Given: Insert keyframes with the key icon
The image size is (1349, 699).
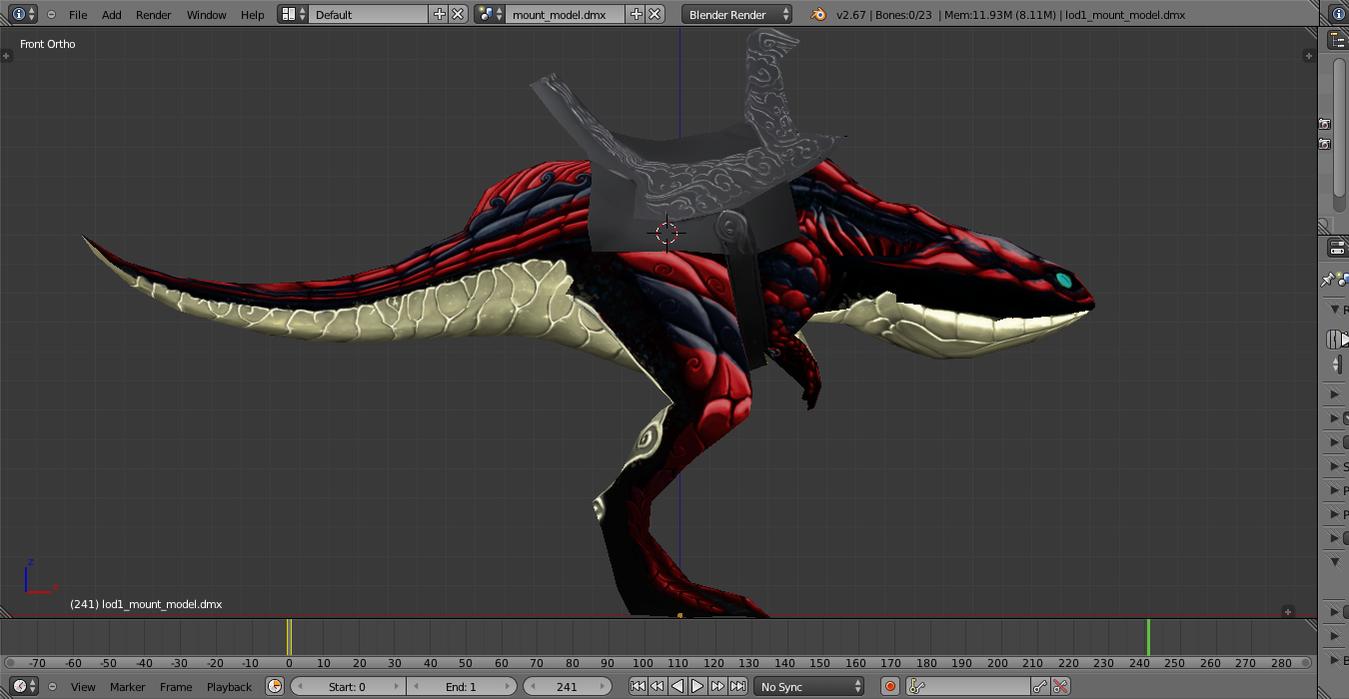Looking at the screenshot, I should (1041, 686).
